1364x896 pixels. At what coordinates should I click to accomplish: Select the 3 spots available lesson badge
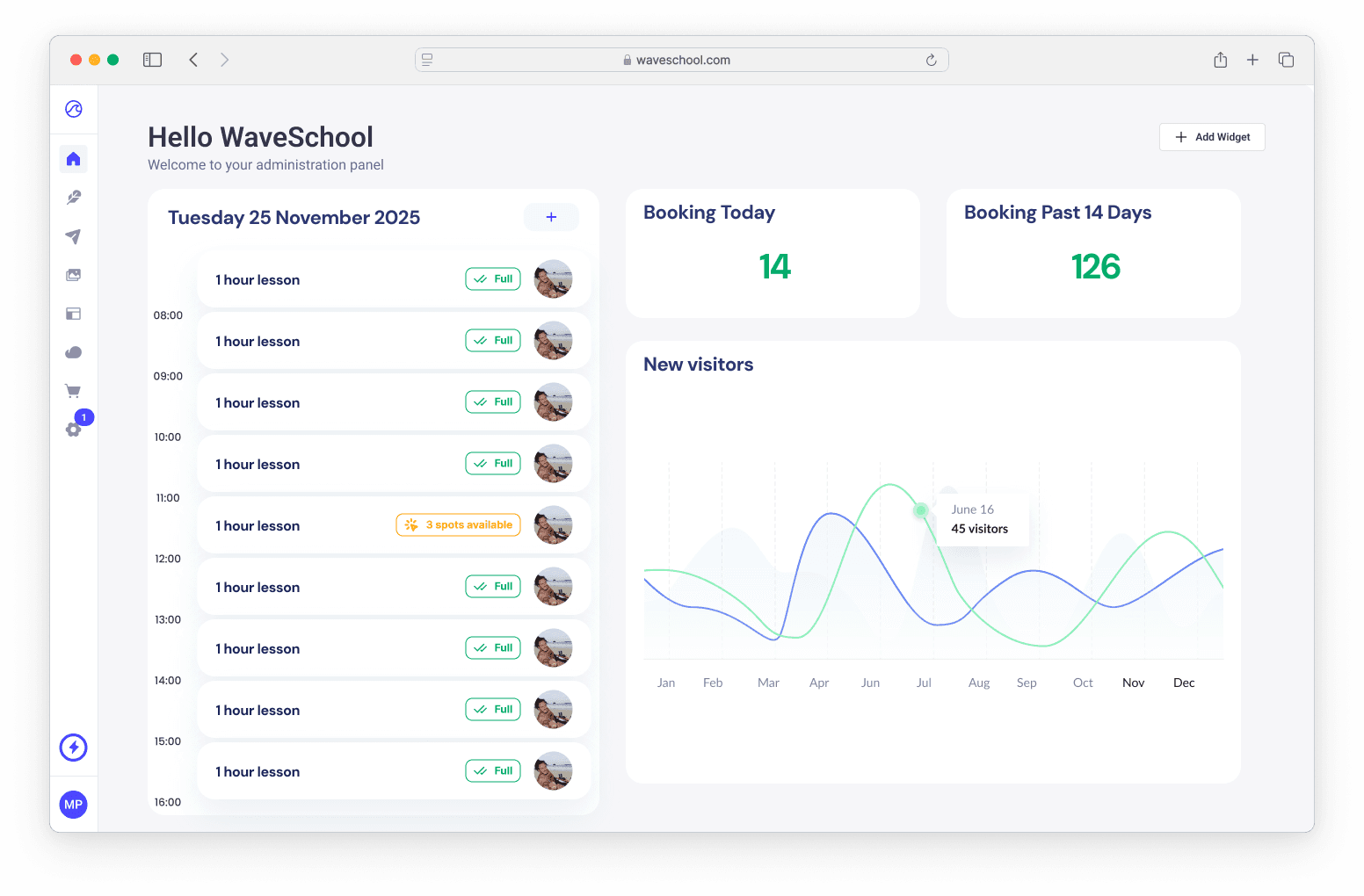pyautogui.click(x=458, y=524)
